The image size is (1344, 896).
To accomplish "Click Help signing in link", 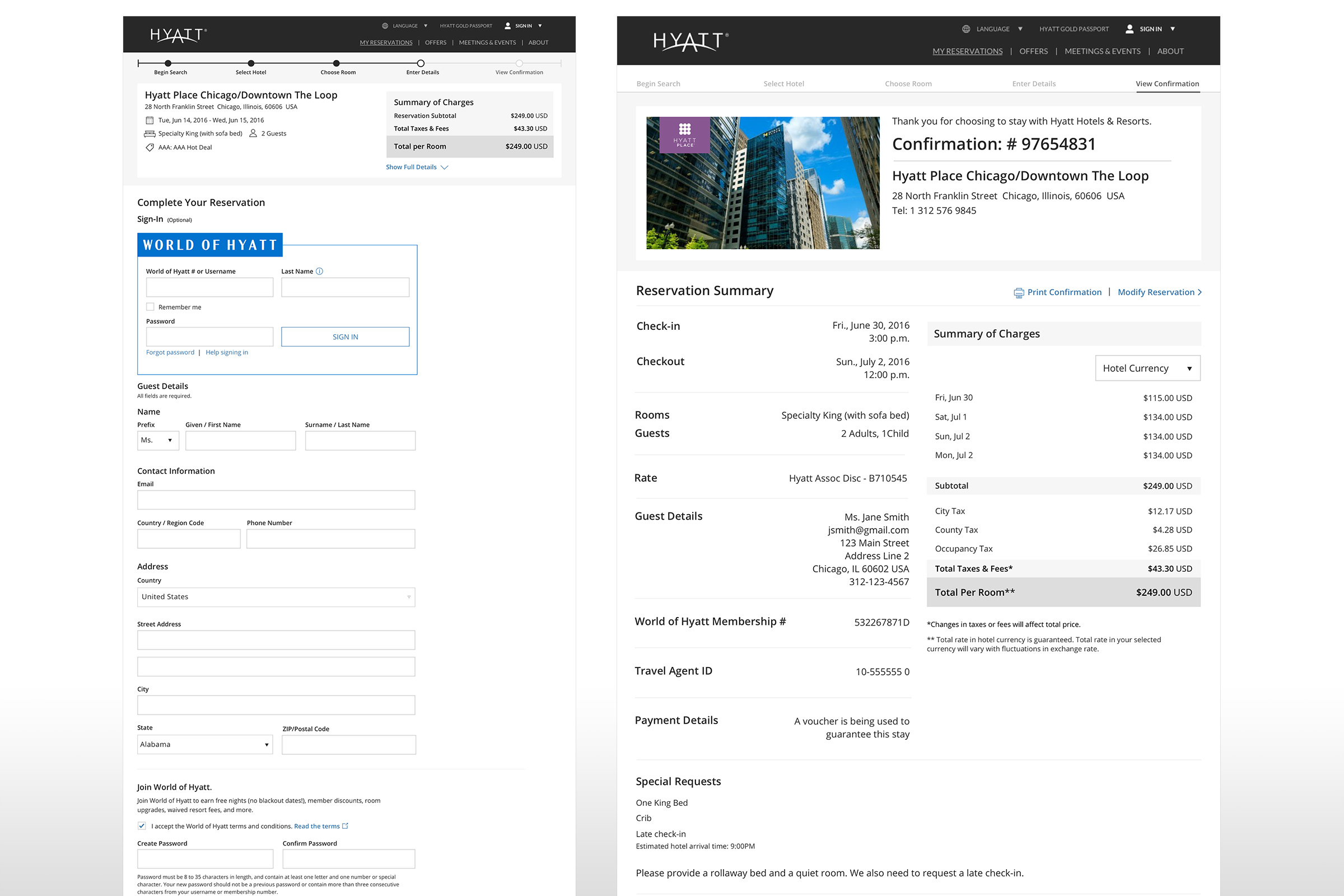I will click(227, 353).
